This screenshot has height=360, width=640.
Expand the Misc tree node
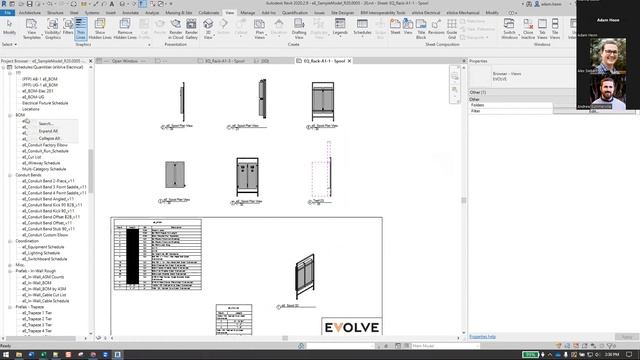coord(10,265)
